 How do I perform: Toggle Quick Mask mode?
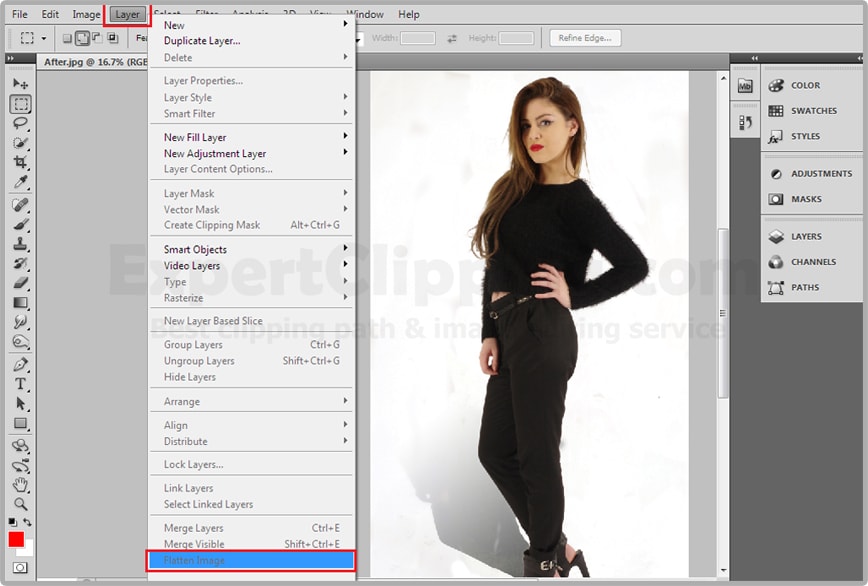click(x=20, y=568)
